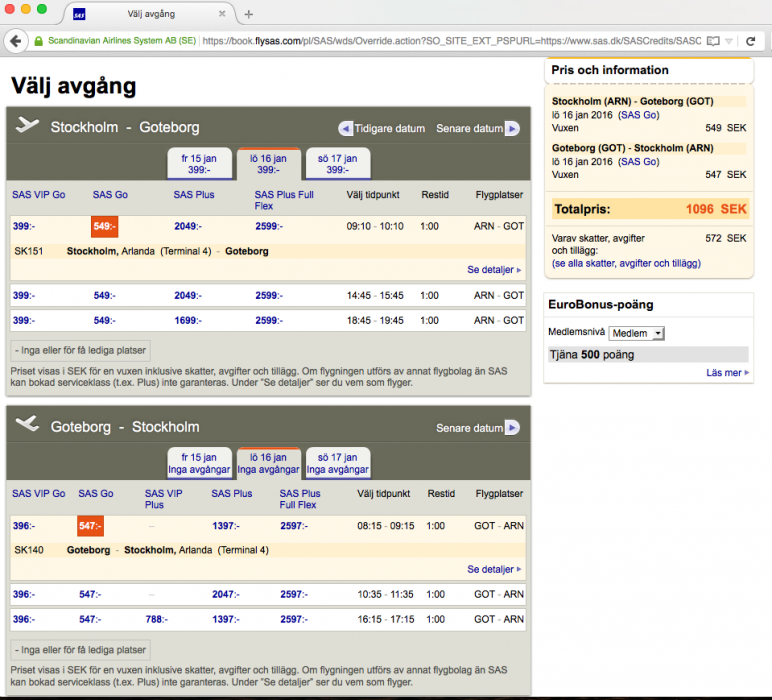
Task: Click Senare datum arrow for Stockholm - Goteborg
Action: [x=512, y=128]
